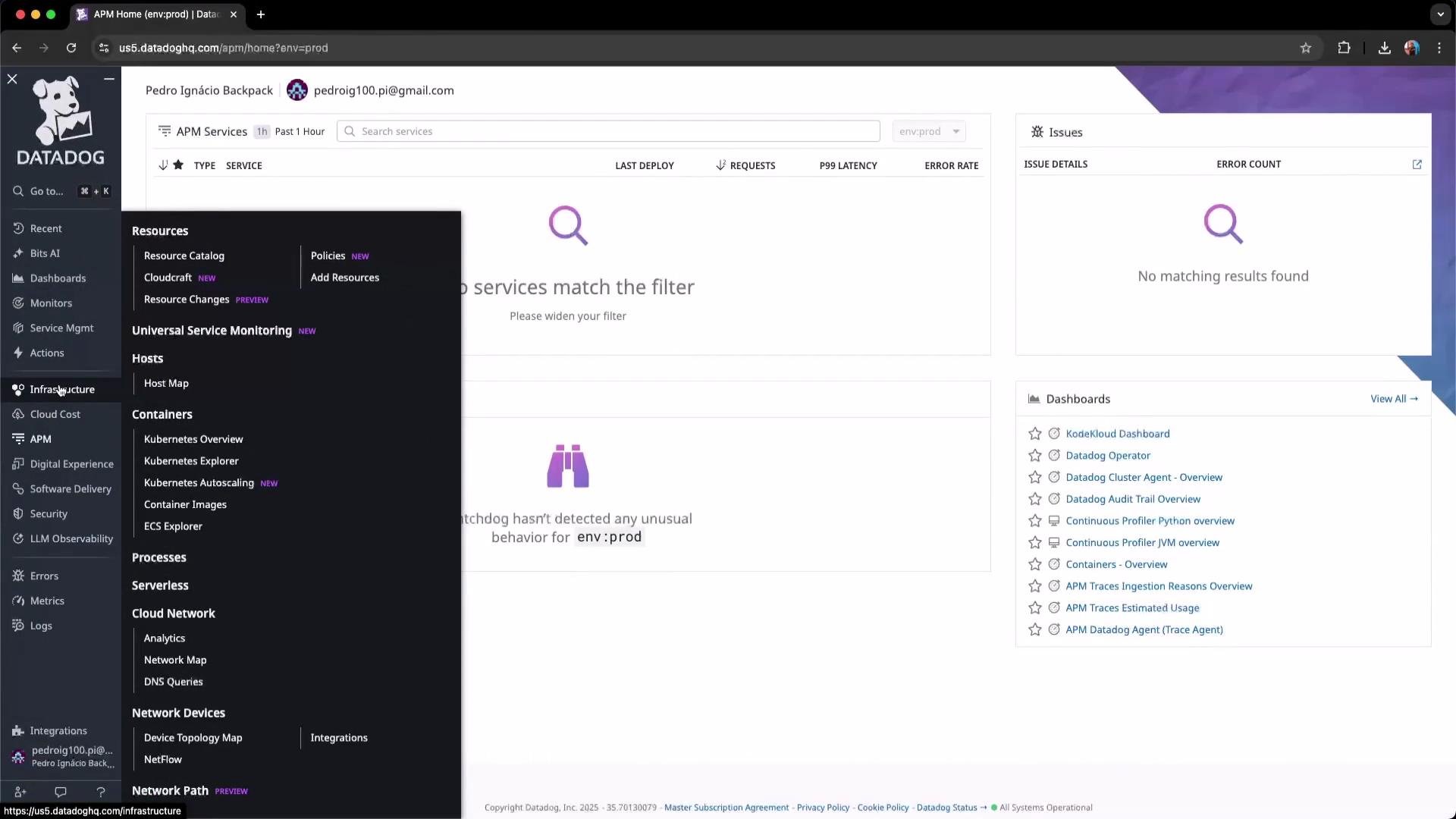The image size is (1456, 819).
Task: Sort by the REQUESTS column
Action: click(745, 165)
